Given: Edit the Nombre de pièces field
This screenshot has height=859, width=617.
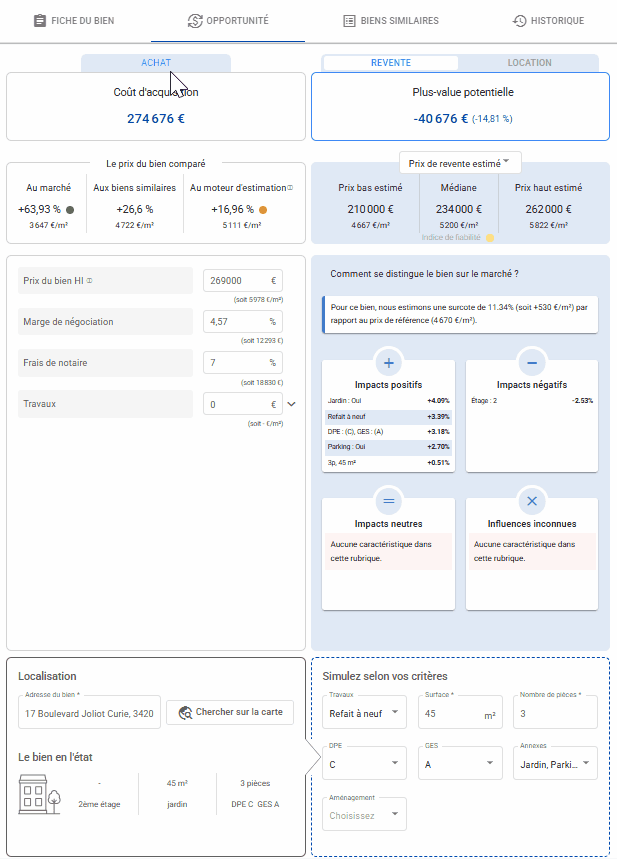Looking at the screenshot, I should pyautogui.click(x=555, y=713).
